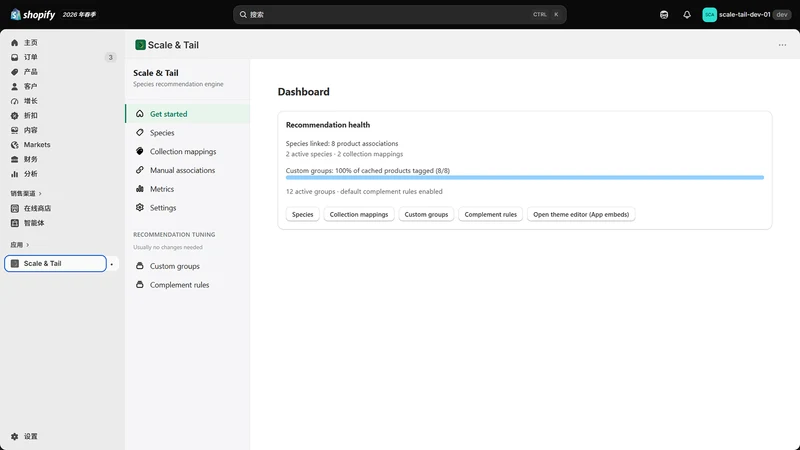Click 'Species recommendation engine' subtitle
Screen dimensions: 800x450
click(x=178, y=84)
